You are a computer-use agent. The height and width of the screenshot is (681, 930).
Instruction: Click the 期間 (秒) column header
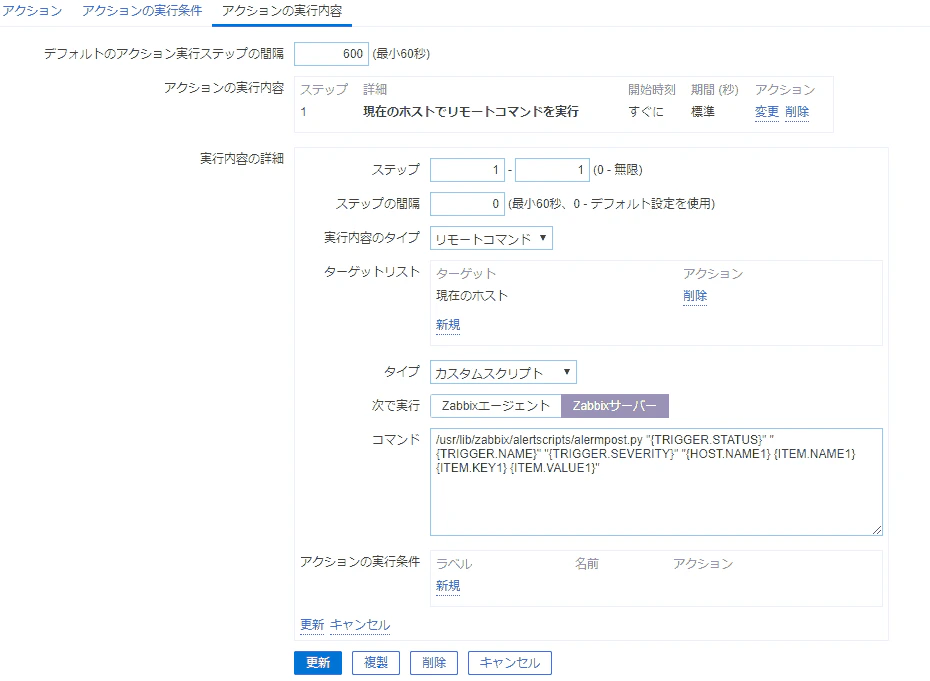(x=715, y=90)
